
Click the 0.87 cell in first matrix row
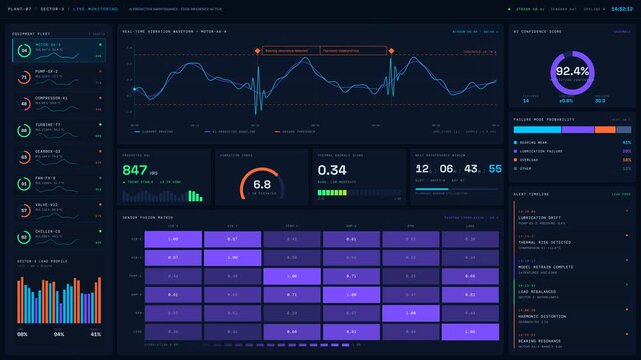point(232,239)
